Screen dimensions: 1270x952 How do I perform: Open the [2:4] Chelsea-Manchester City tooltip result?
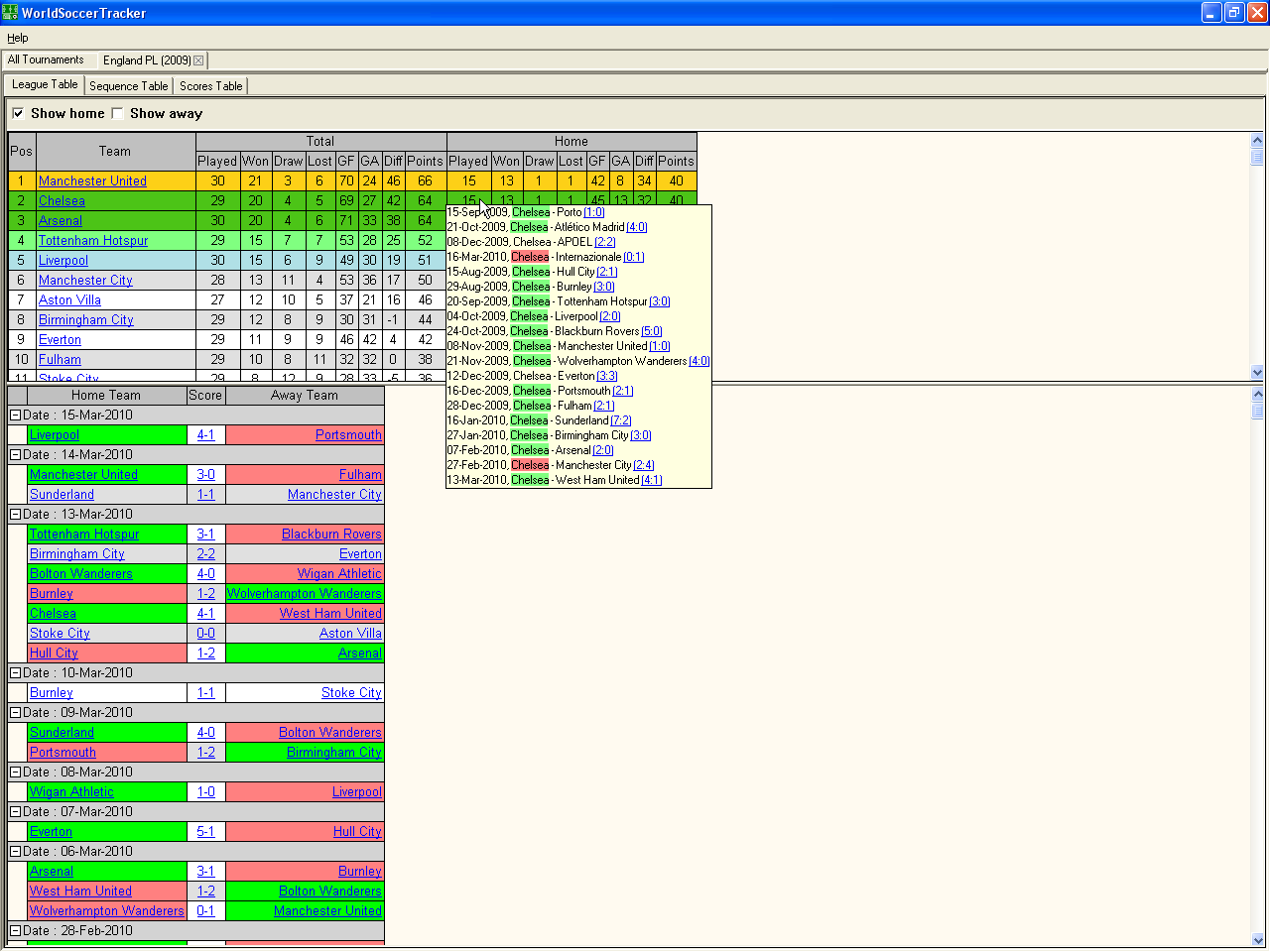point(644,465)
